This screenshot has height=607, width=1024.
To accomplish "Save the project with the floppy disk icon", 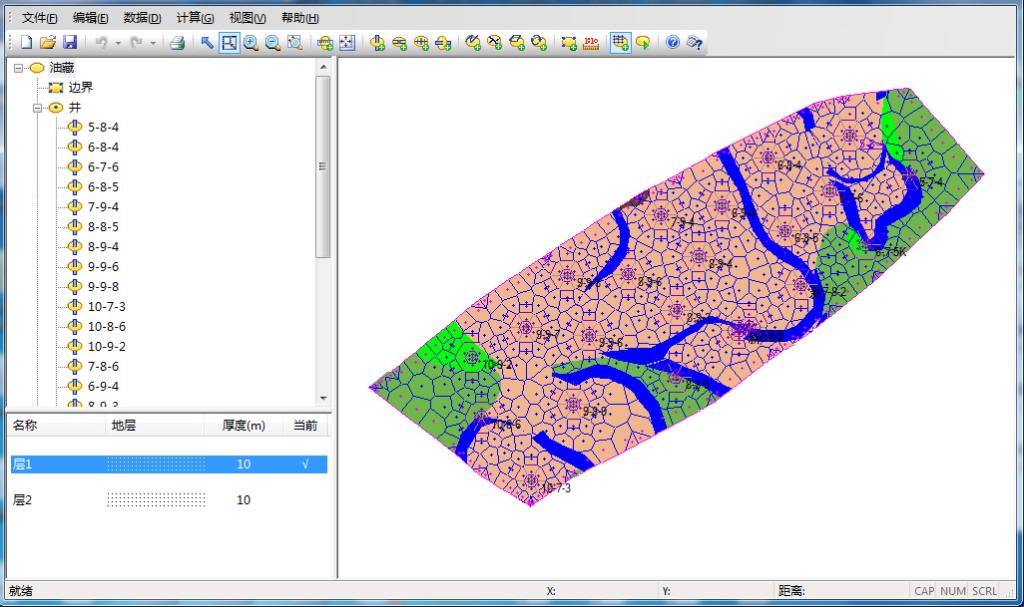I will tap(70, 42).
